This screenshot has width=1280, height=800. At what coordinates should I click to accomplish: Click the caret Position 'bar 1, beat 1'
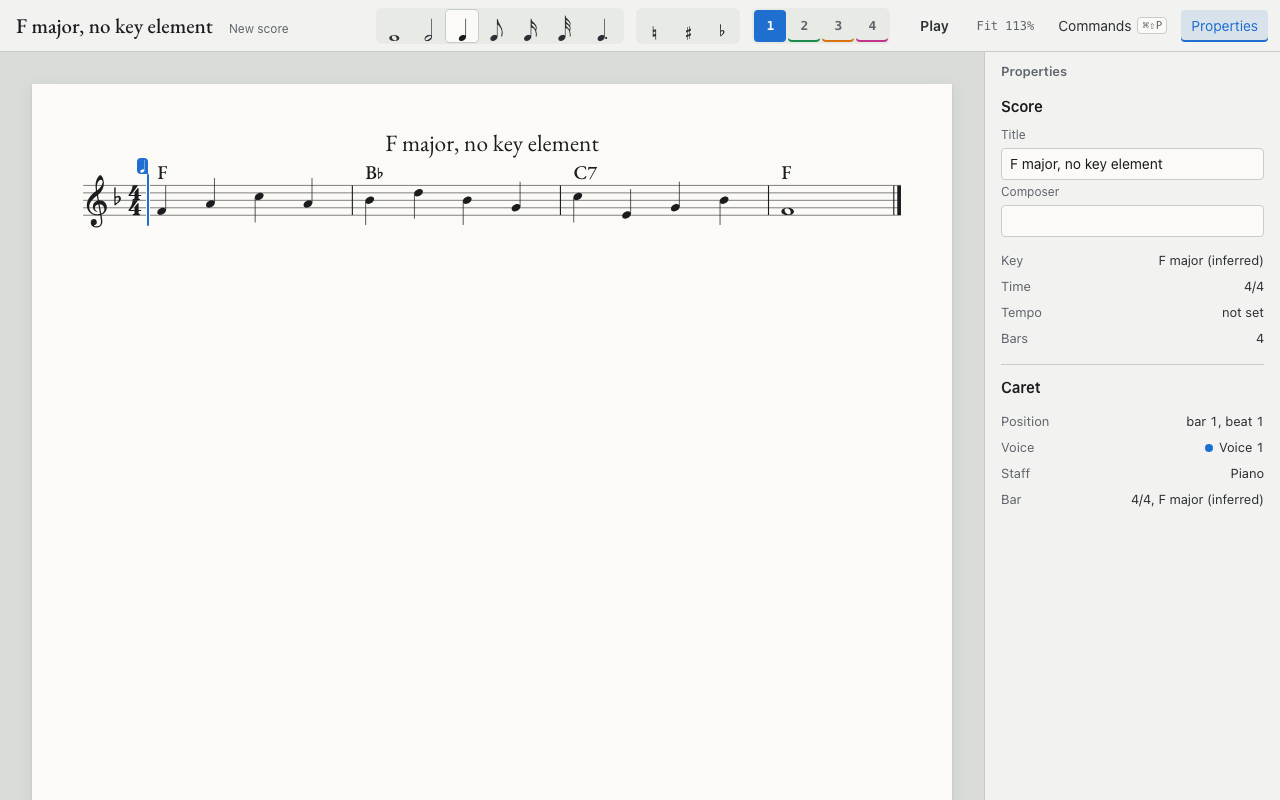pyautogui.click(x=1225, y=421)
